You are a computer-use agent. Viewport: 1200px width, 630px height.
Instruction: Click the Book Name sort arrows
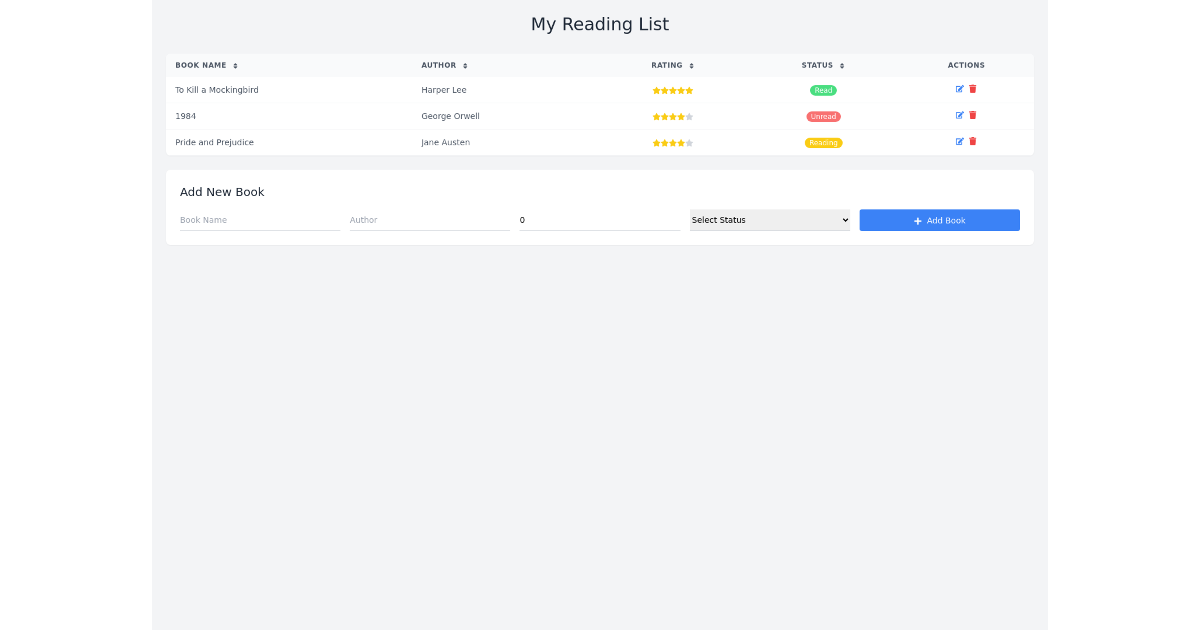(x=235, y=65)
